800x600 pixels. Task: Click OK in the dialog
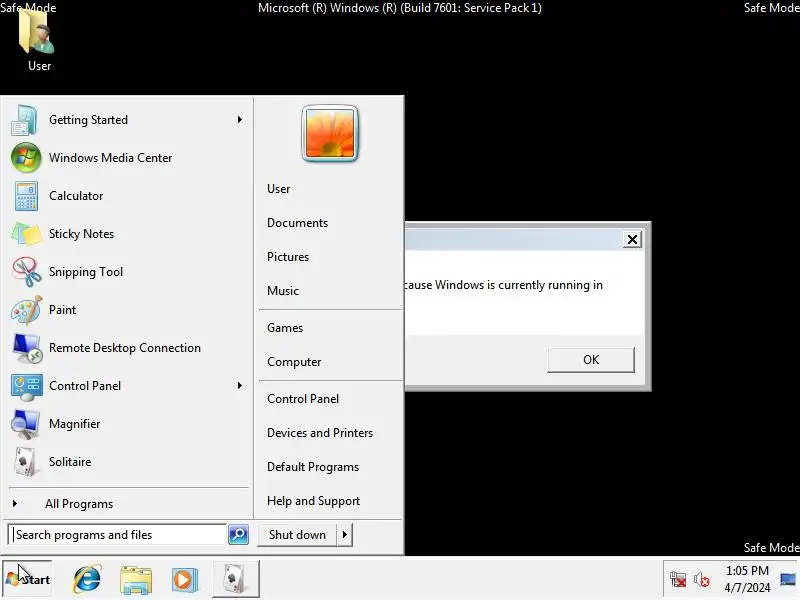click(591, 360)
